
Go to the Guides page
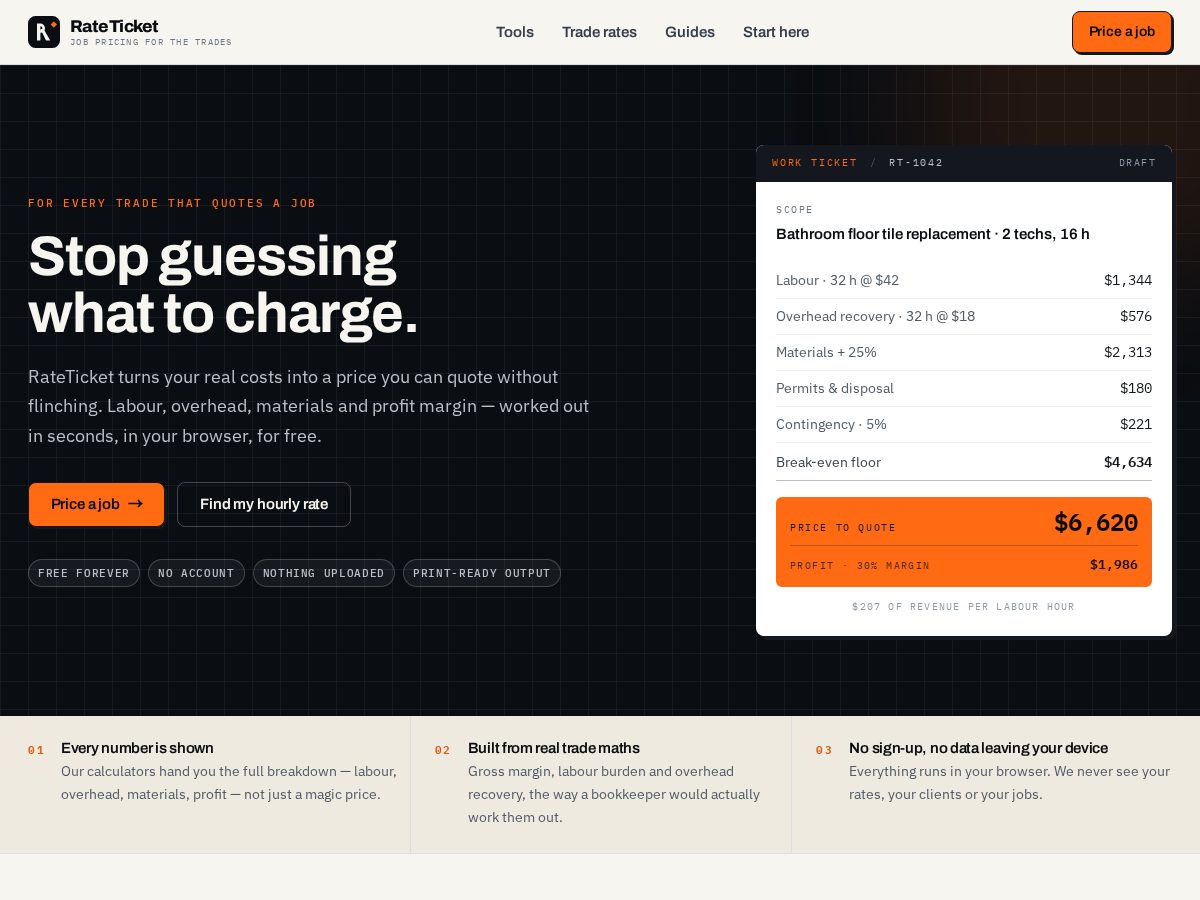click(690, 32)
